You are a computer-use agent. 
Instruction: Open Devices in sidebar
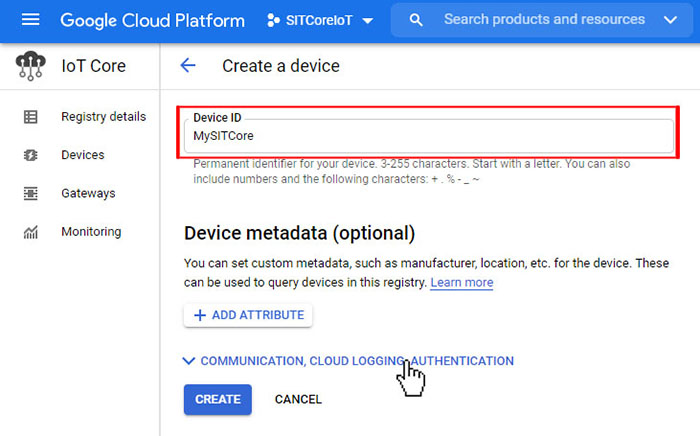click(x=83, y=155)
